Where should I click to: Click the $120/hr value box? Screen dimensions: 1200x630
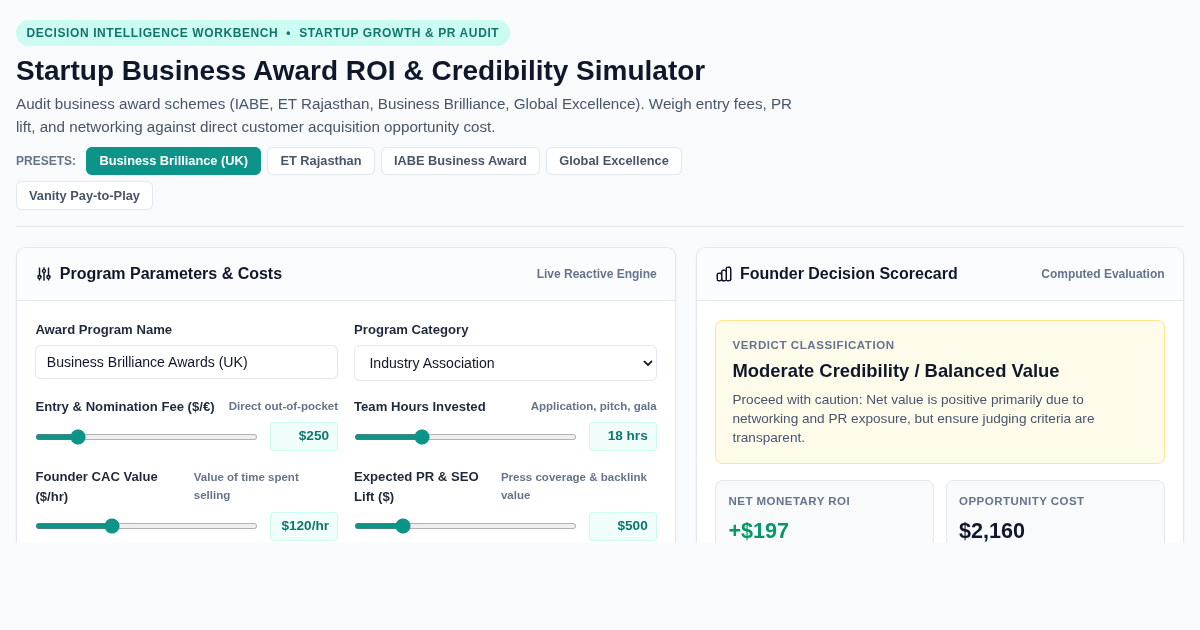pos(304,526)
